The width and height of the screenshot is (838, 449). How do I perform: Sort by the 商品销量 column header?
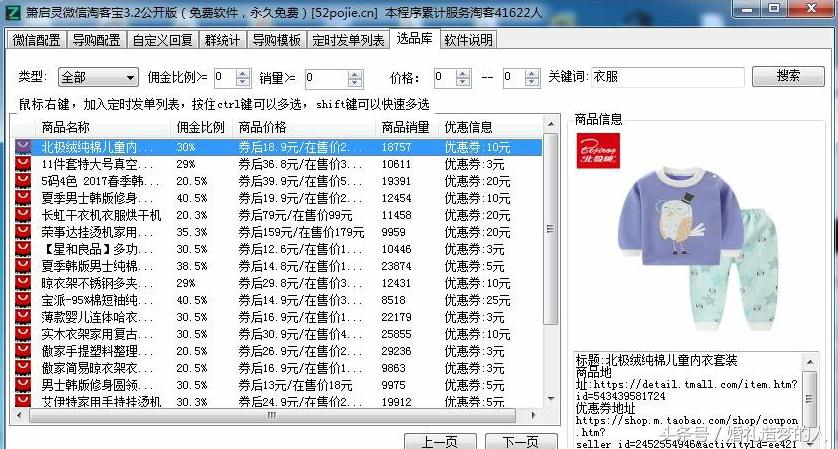(408, 128)
